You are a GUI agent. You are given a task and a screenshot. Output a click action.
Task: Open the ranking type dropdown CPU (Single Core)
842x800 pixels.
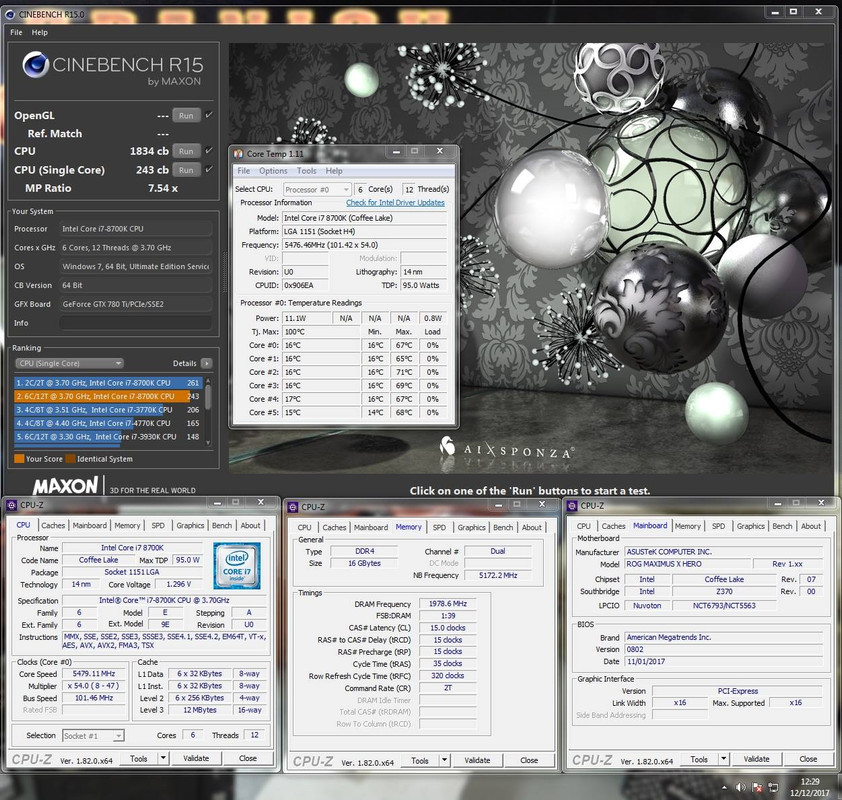point(69,363)
